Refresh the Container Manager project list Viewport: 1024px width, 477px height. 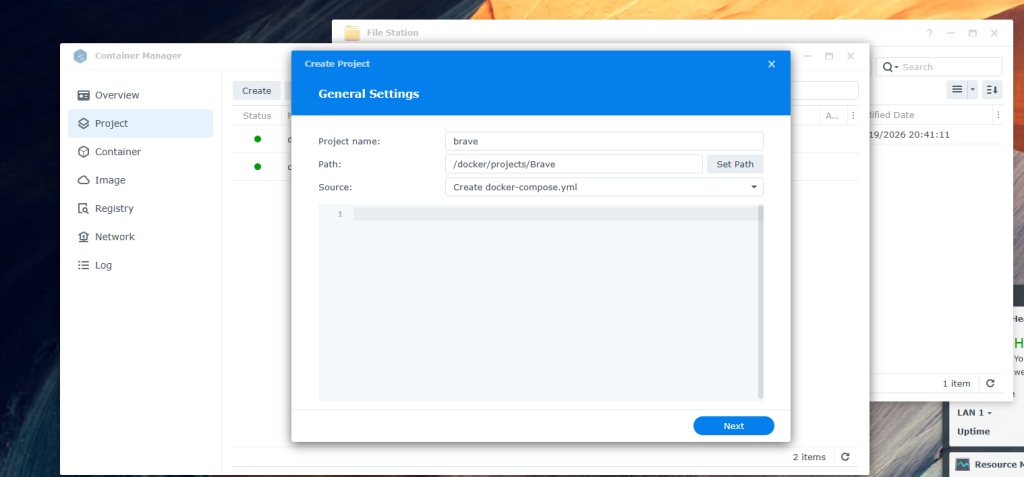[x=845, y=457]
